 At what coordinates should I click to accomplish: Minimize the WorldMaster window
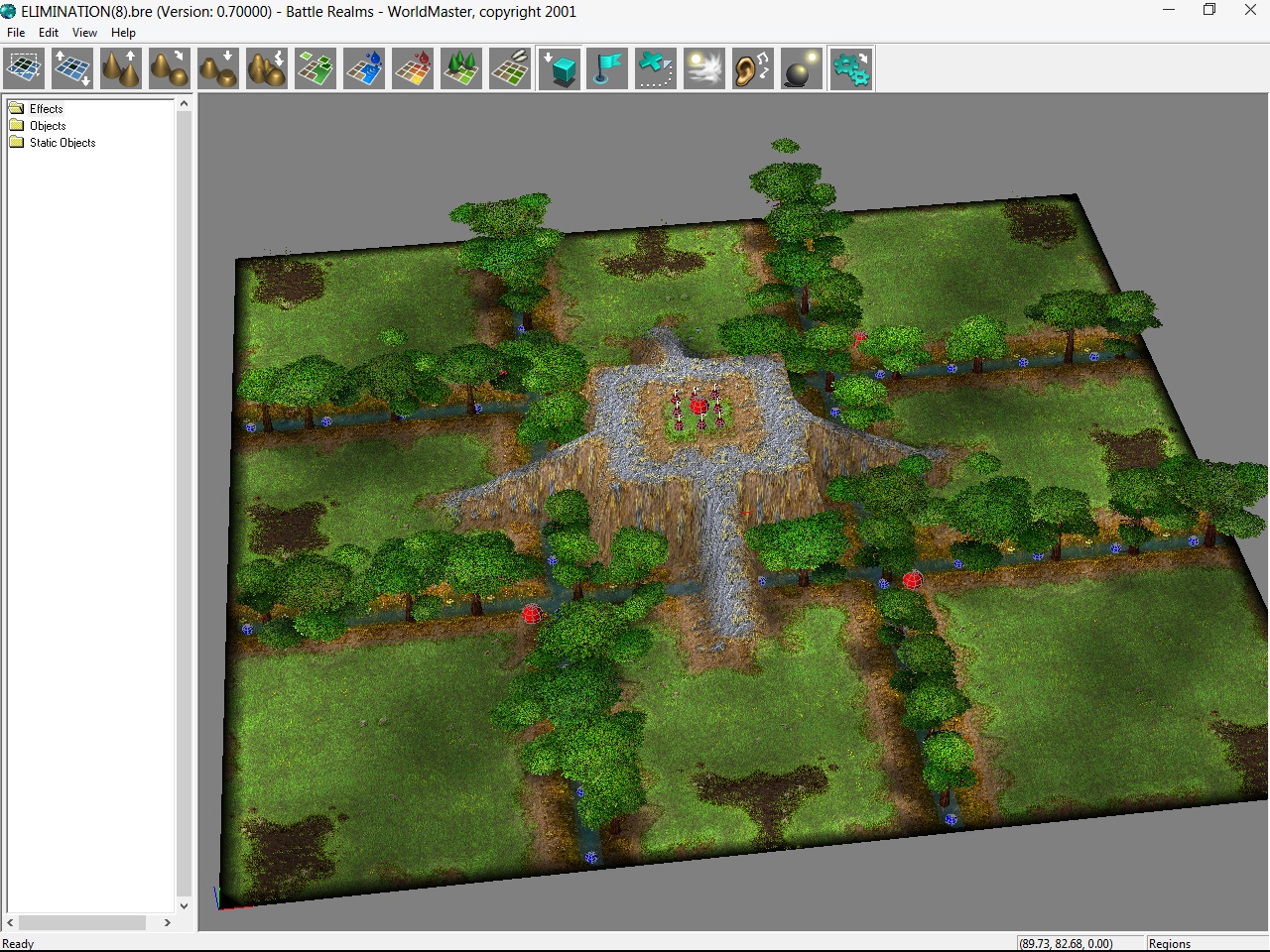tap(1169, 11)
